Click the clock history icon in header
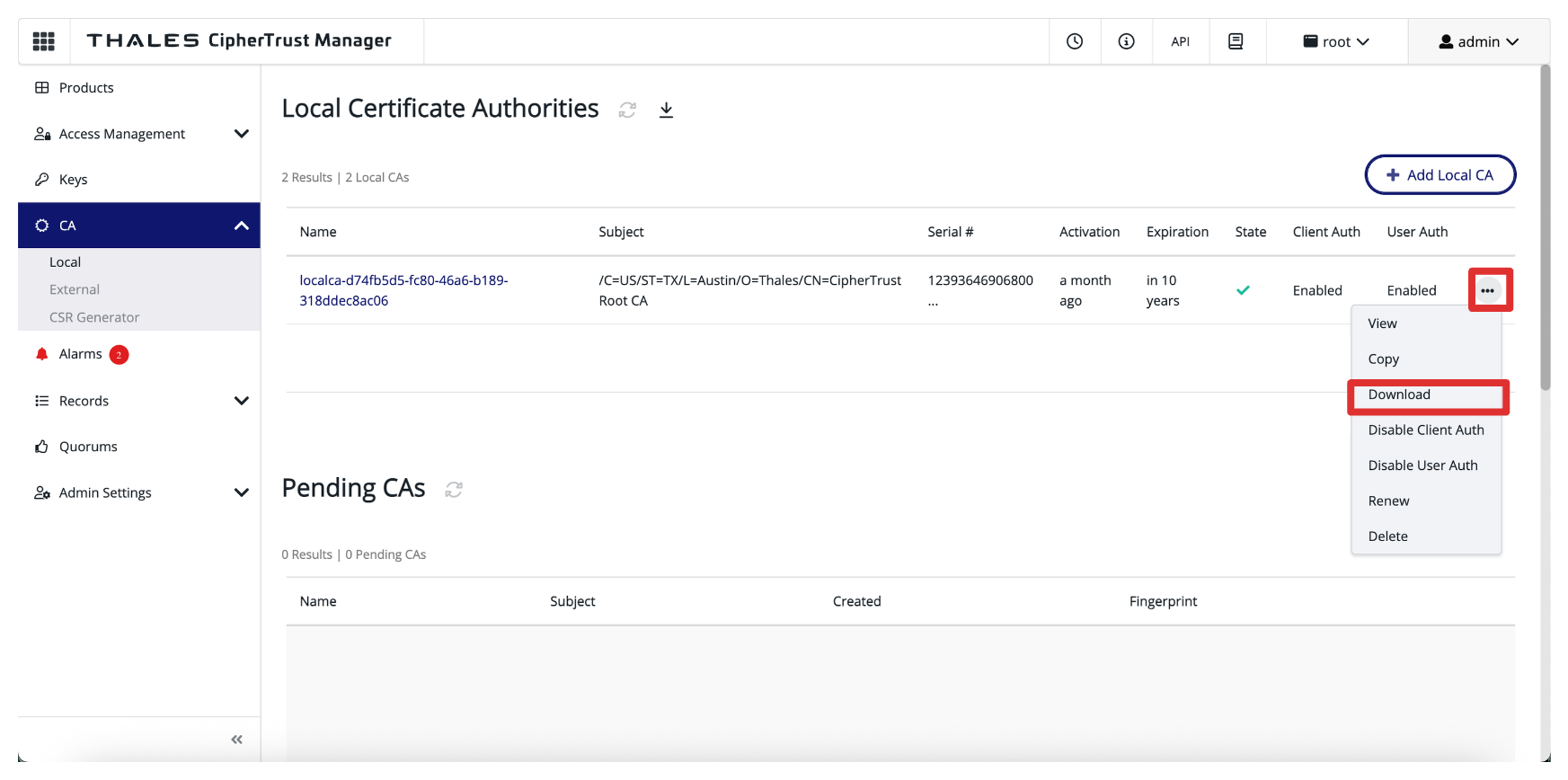 click(1074, 41)
